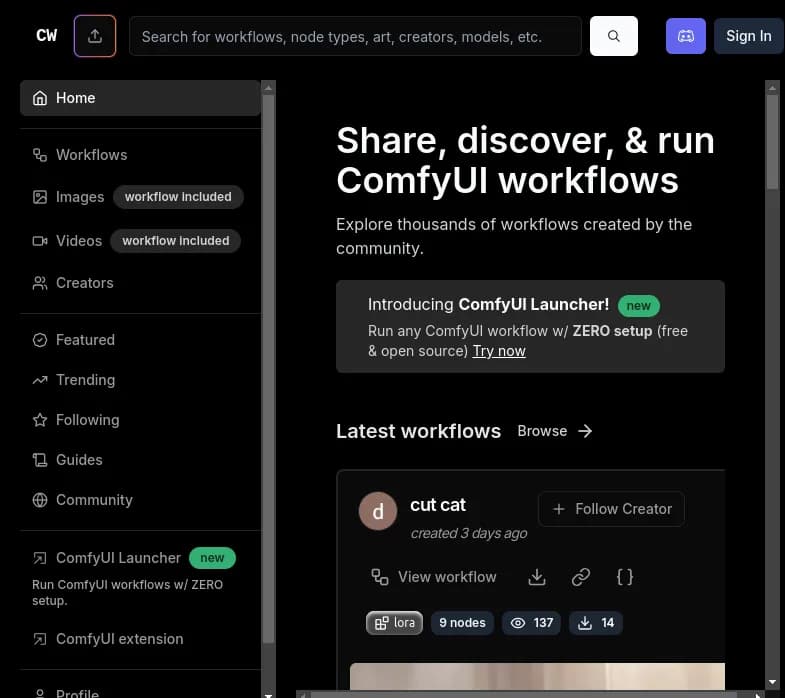Image resolution: width=785 pixels, height=698 pixels.
Task: Open Profile in the sidebar
Action: (78, 693)
